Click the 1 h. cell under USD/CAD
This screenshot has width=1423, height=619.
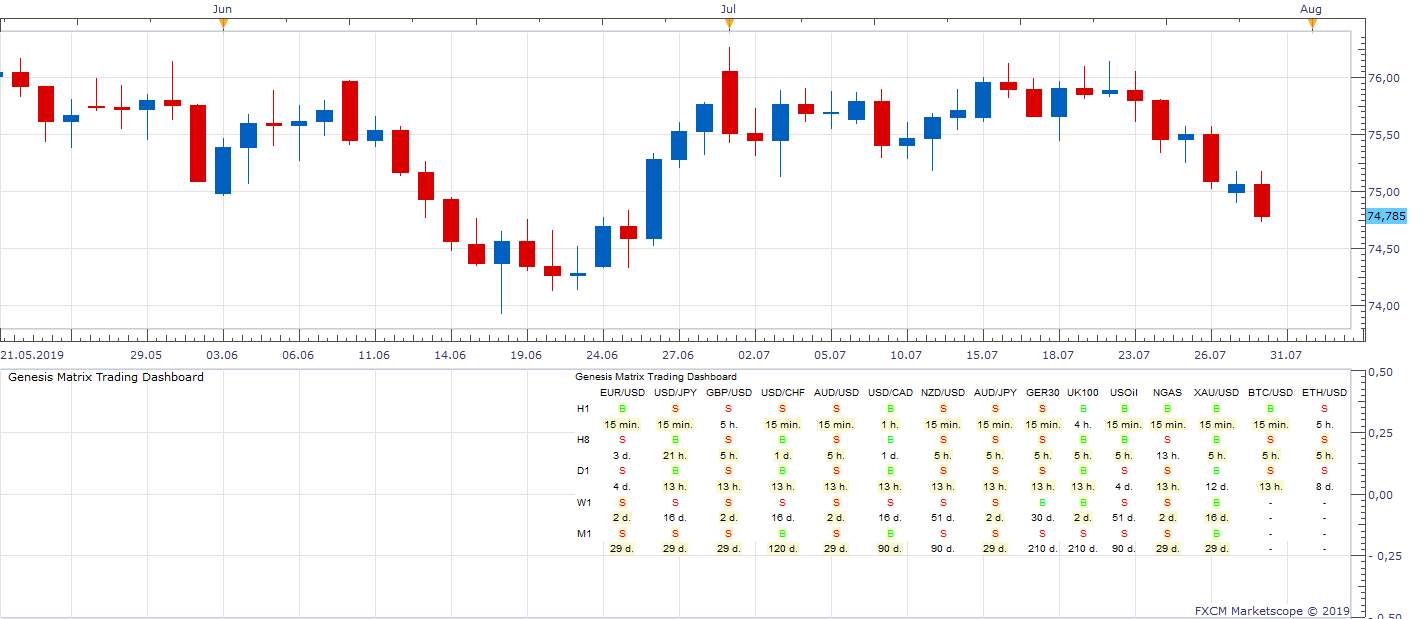point(890,425)
